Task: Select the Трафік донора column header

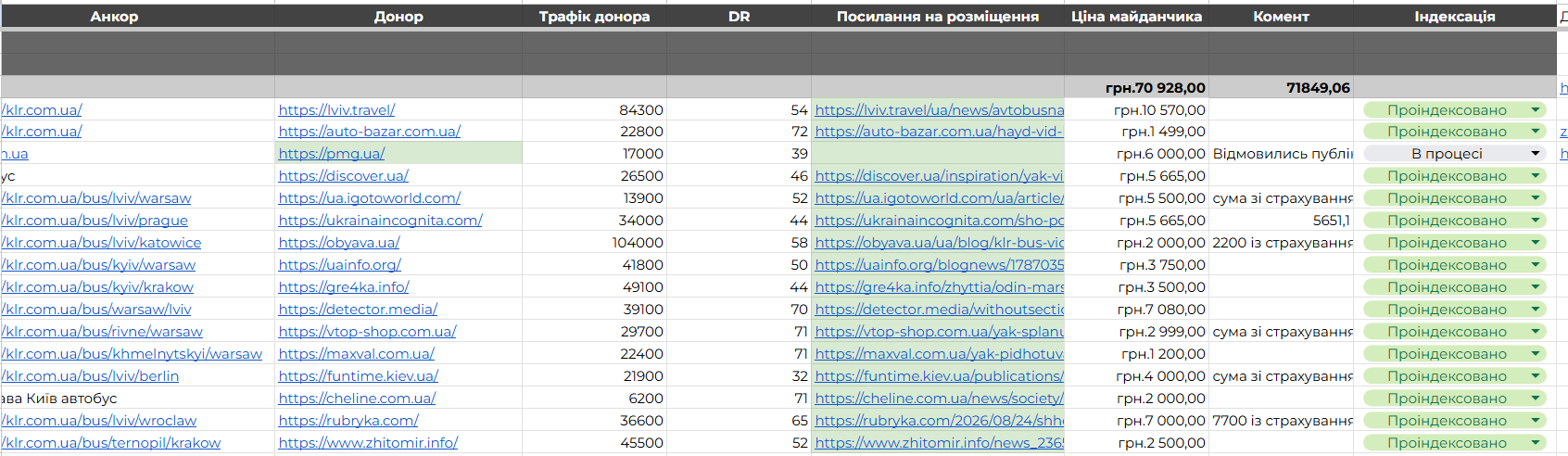Action: click(594, 16)
